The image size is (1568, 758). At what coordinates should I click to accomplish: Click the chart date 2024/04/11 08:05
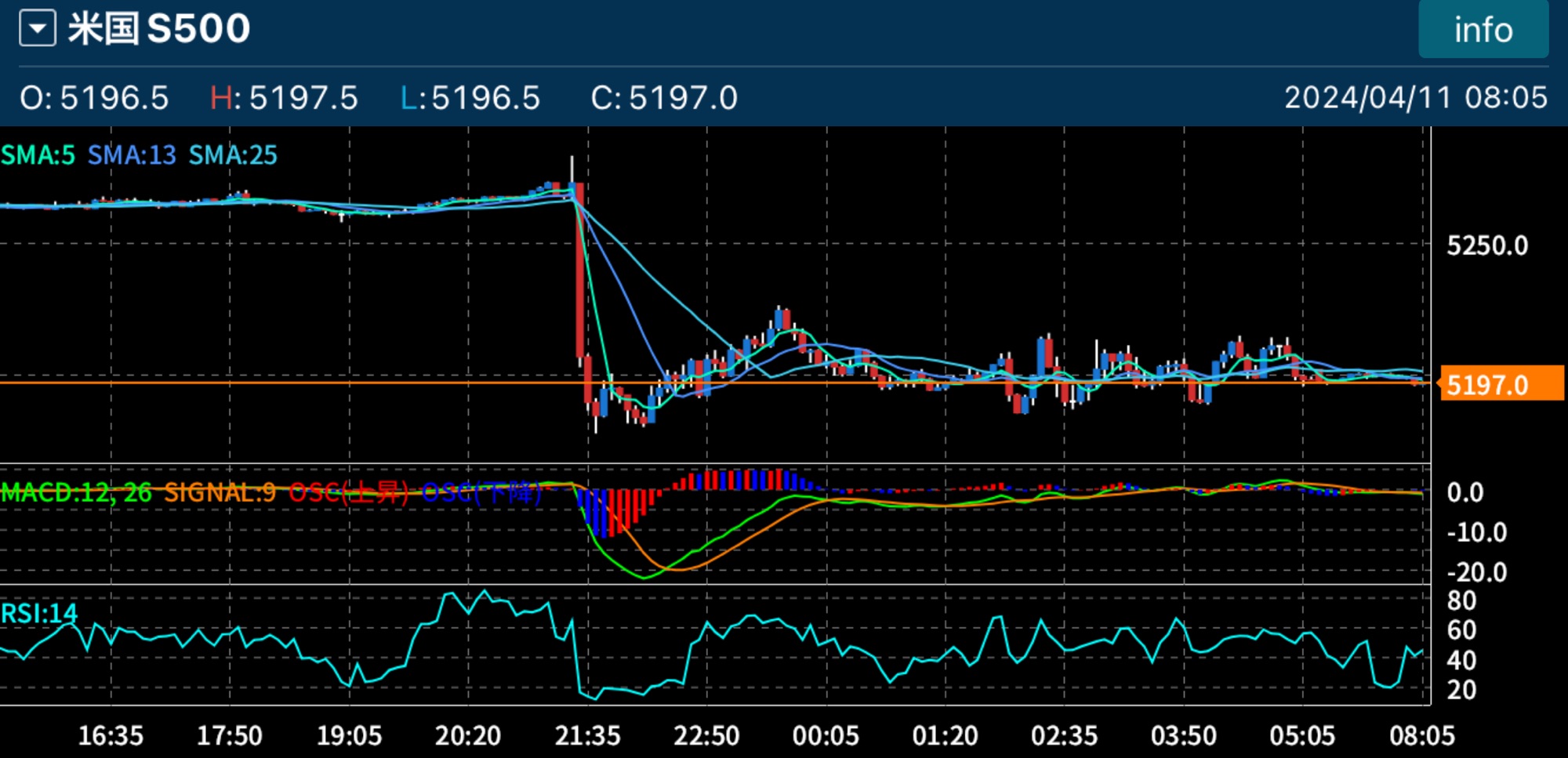tap(1415, 98)
